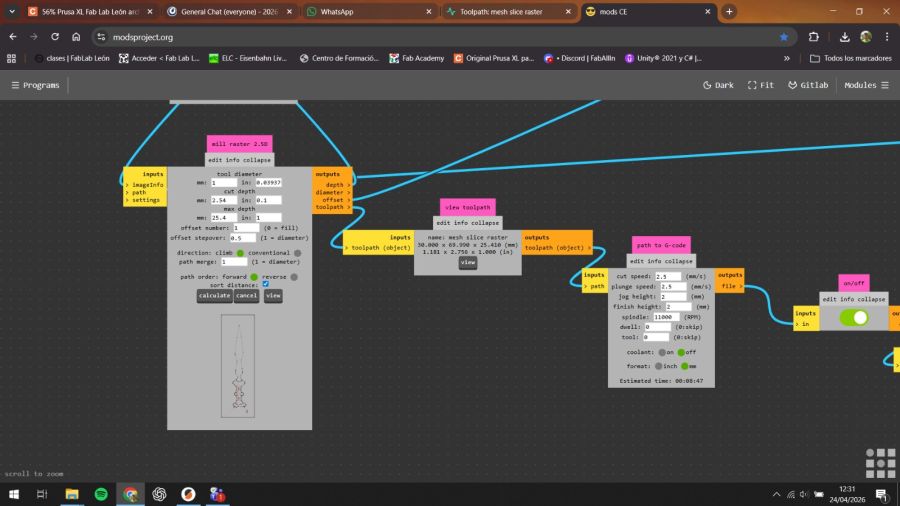Image resolution: width=900 pixels, height=506 pixels.
Task: Click the Fit view button
Action: coord(761,85)
